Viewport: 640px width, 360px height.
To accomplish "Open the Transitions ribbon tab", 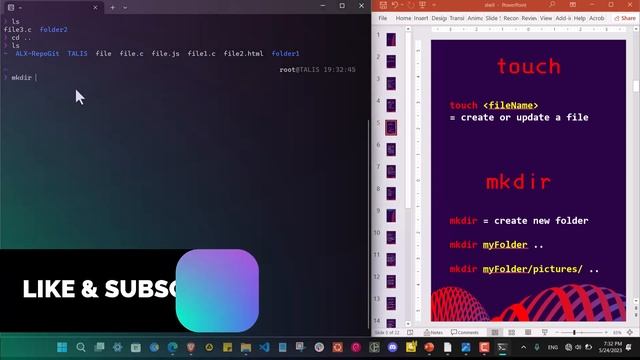I will 457,18.
